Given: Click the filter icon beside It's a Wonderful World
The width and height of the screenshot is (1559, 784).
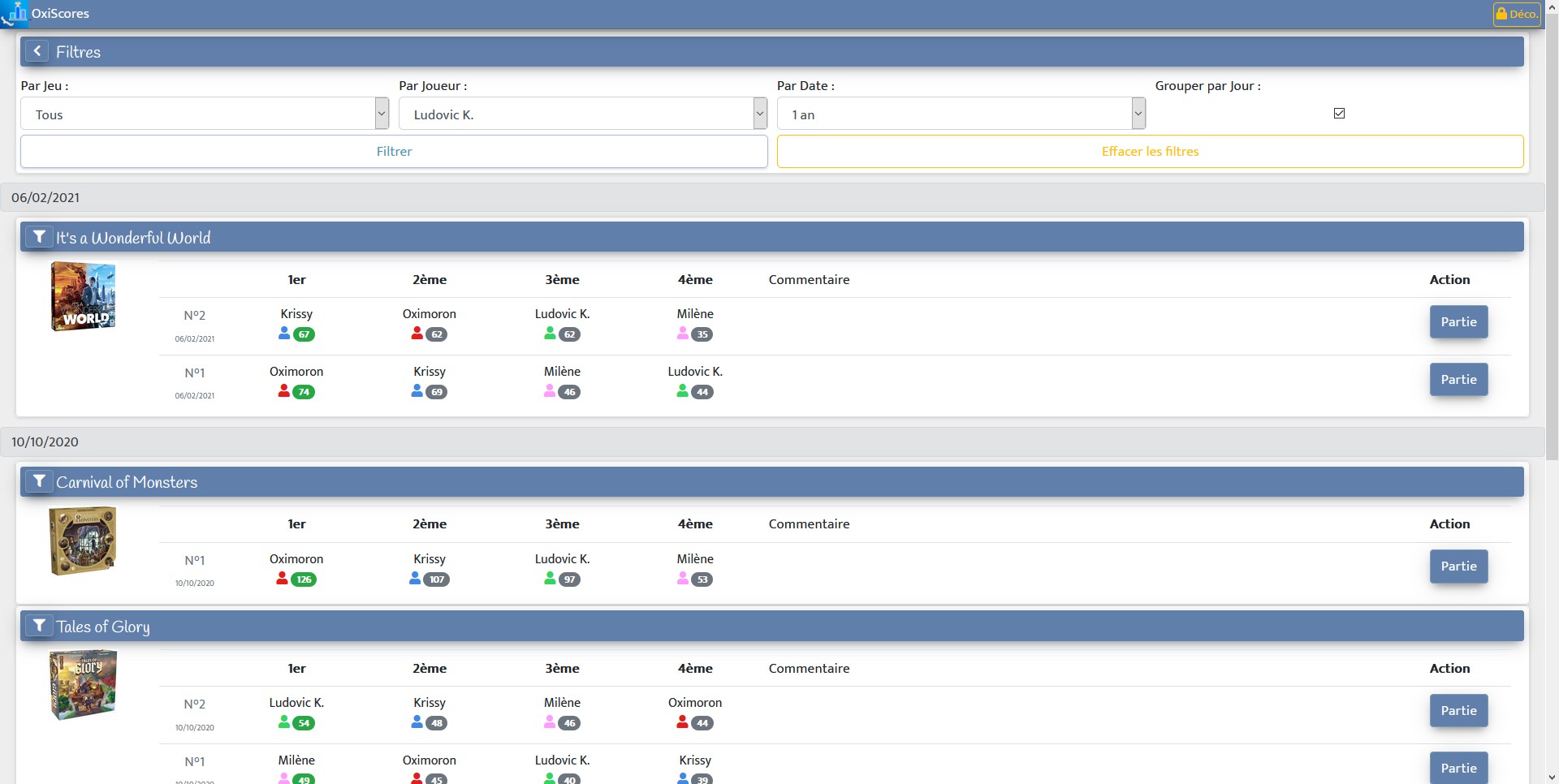Looking at the screenshot, I should (x=39, y=237).
